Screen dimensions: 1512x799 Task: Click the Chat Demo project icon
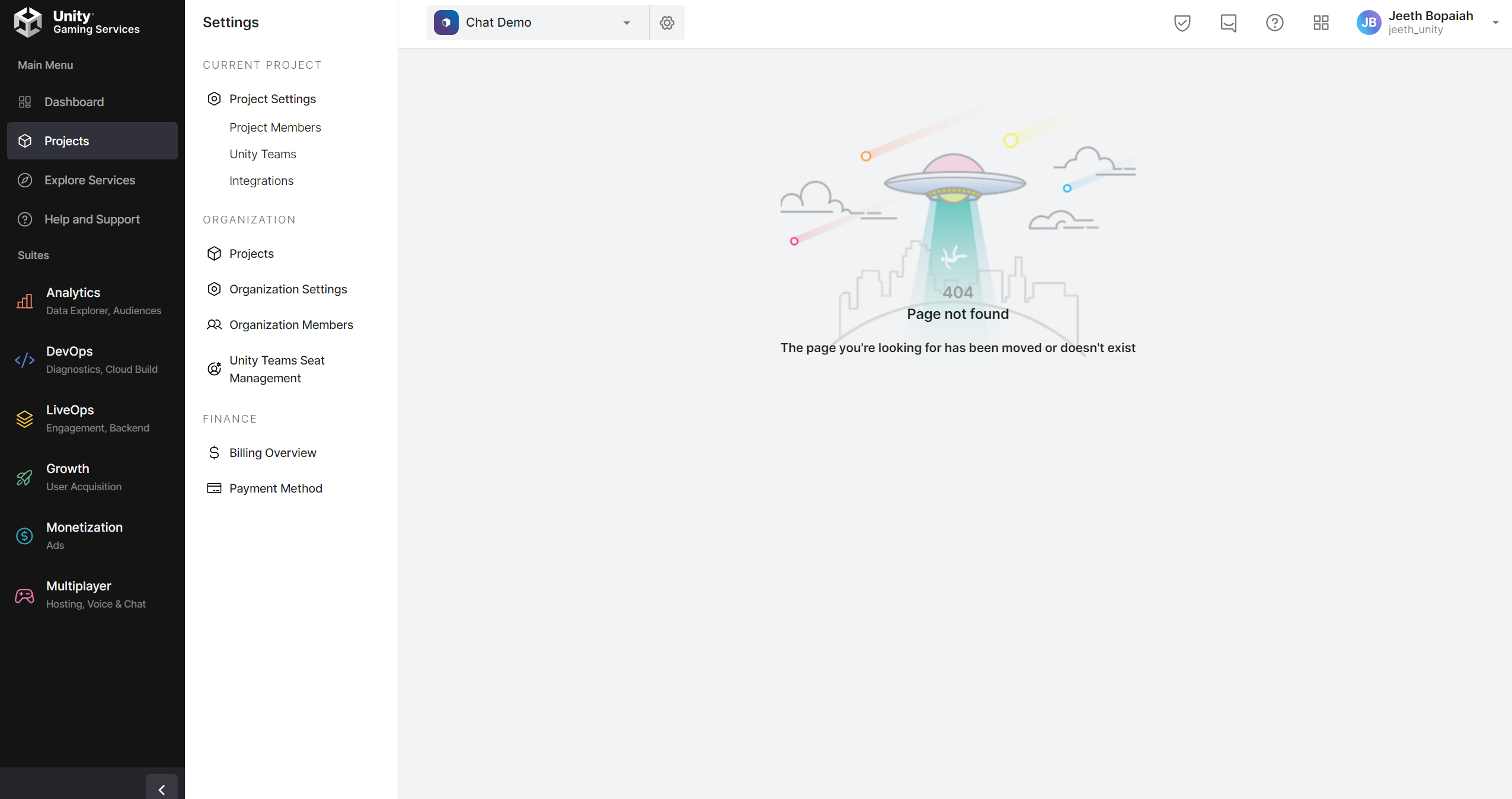[446, 23]
